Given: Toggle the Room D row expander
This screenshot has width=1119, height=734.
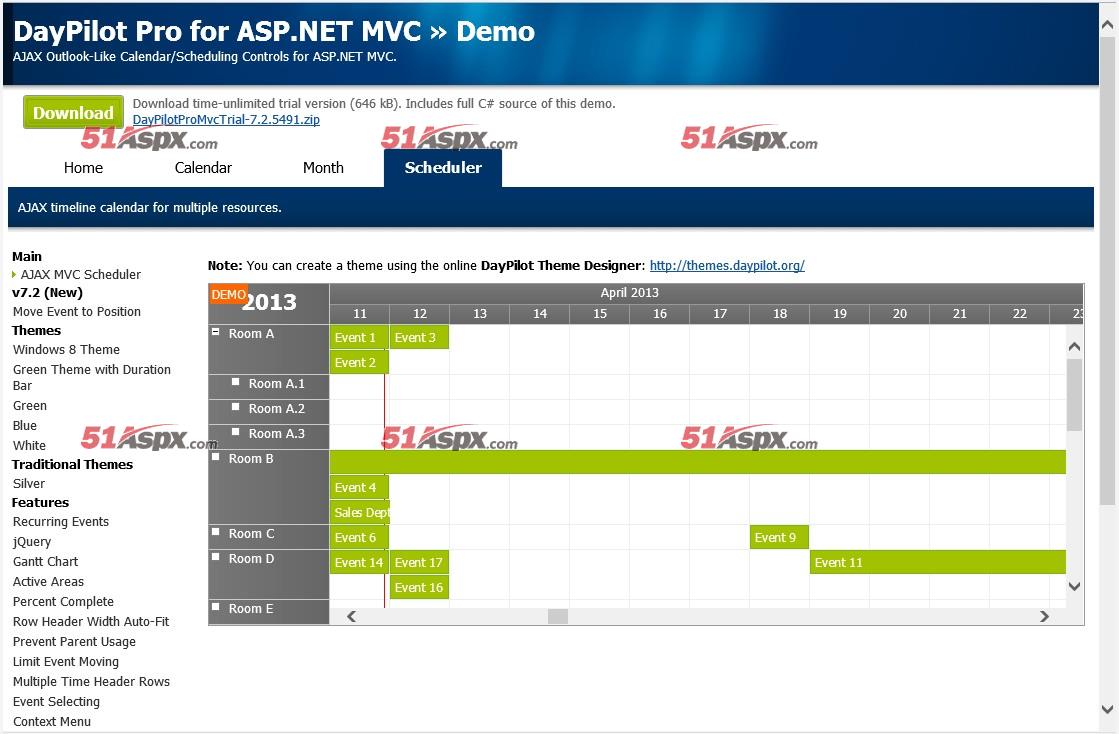Looking at the screenshot, I should click(x=216, y=556).
